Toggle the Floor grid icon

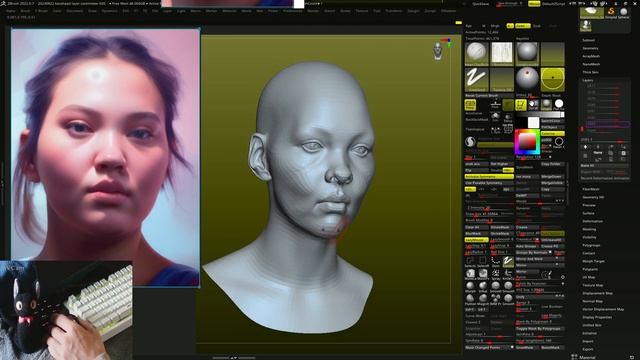496,105
